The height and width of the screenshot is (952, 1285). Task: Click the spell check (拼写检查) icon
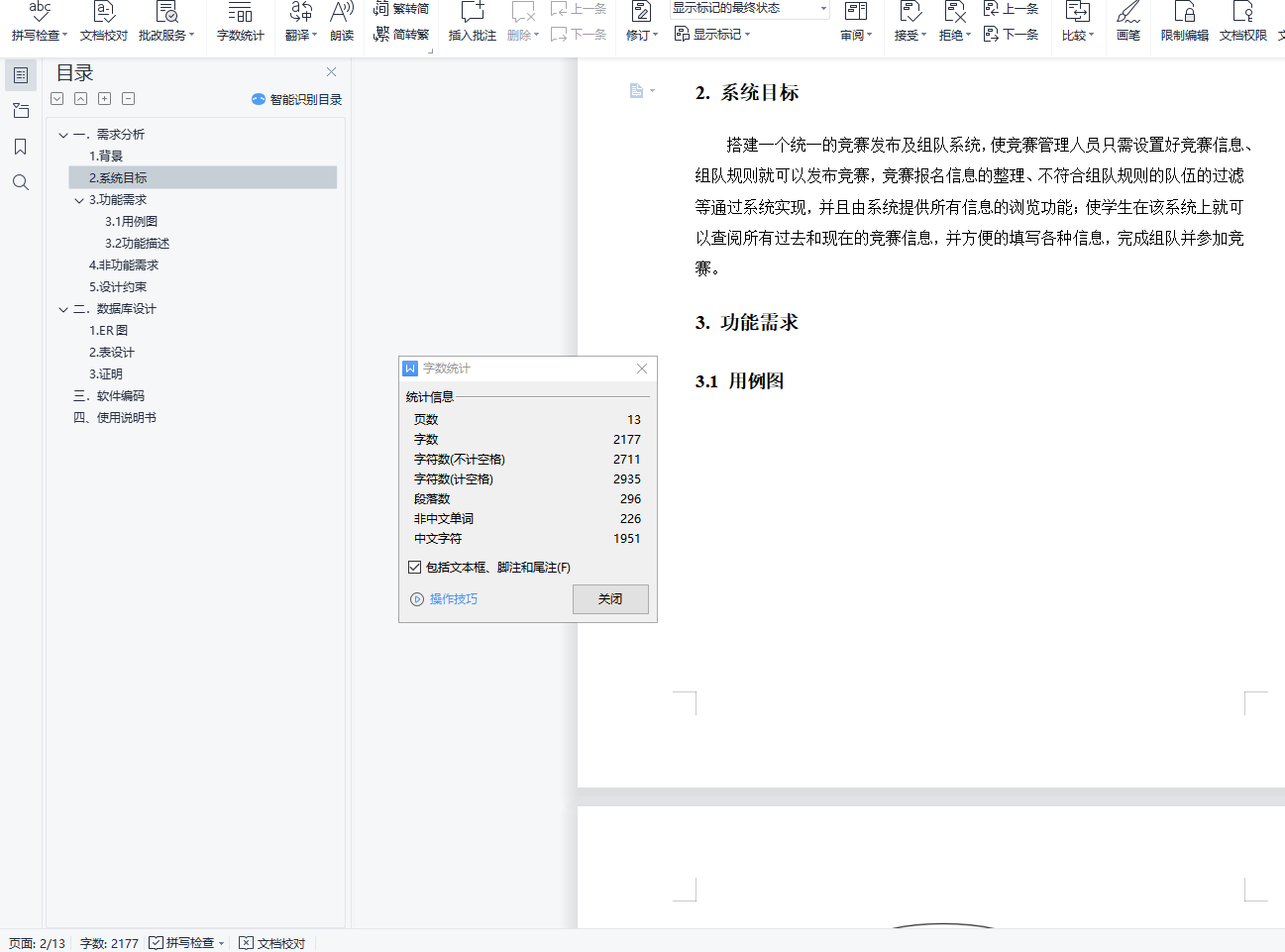pyautogui.click(x=39, y=12)
